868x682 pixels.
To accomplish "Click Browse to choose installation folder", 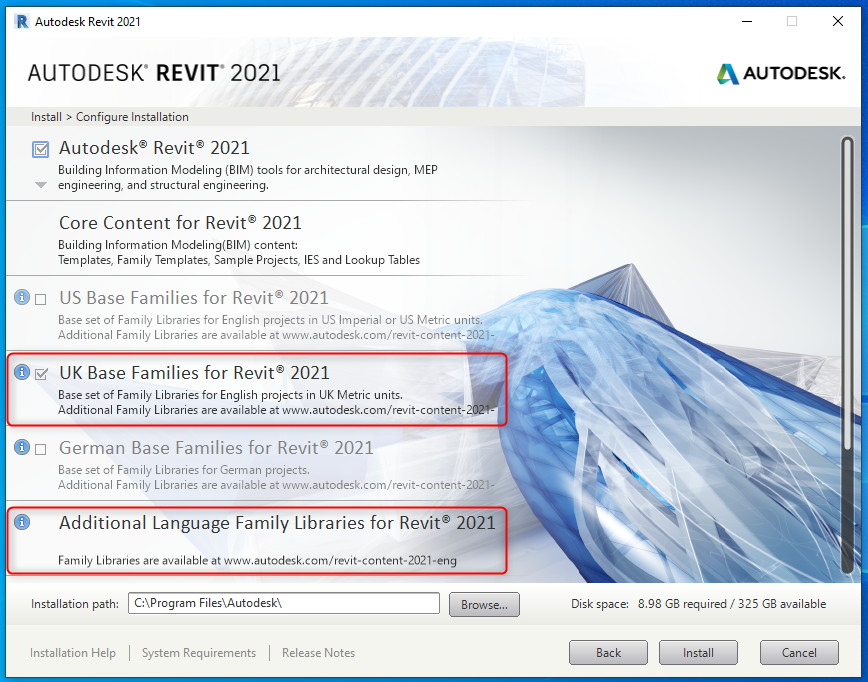I will pos(484,604).
